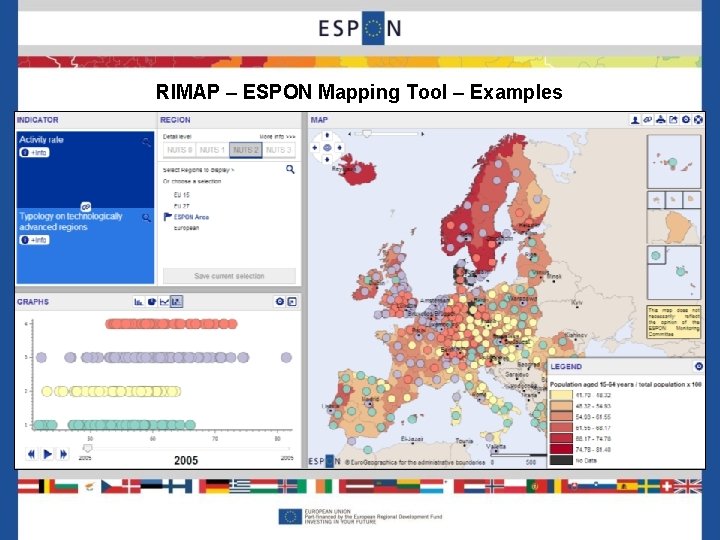
Task: Choose the European region selection
Action: point(186,228)
